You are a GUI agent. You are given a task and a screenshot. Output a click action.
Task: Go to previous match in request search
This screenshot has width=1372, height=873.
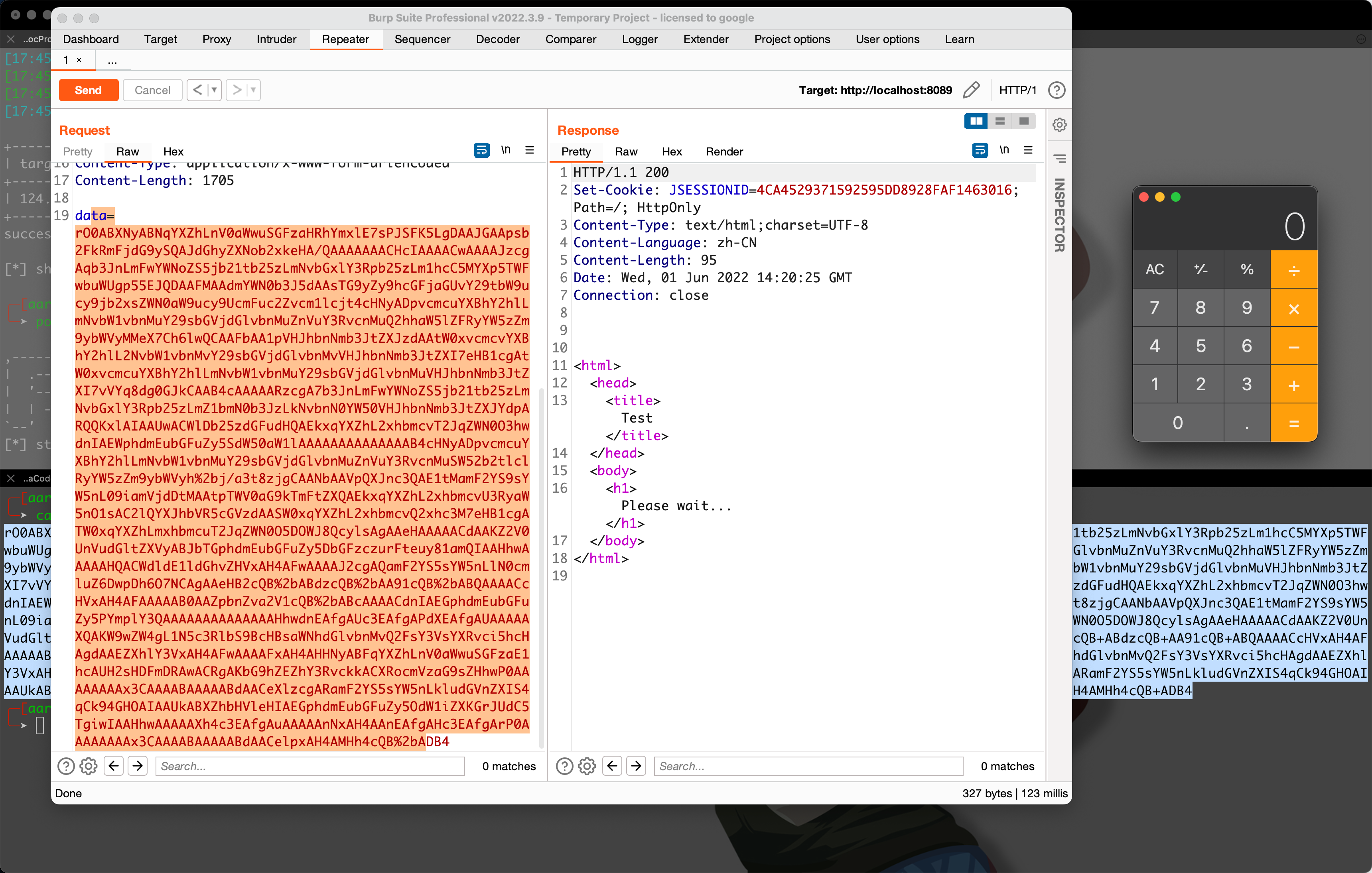113,766
